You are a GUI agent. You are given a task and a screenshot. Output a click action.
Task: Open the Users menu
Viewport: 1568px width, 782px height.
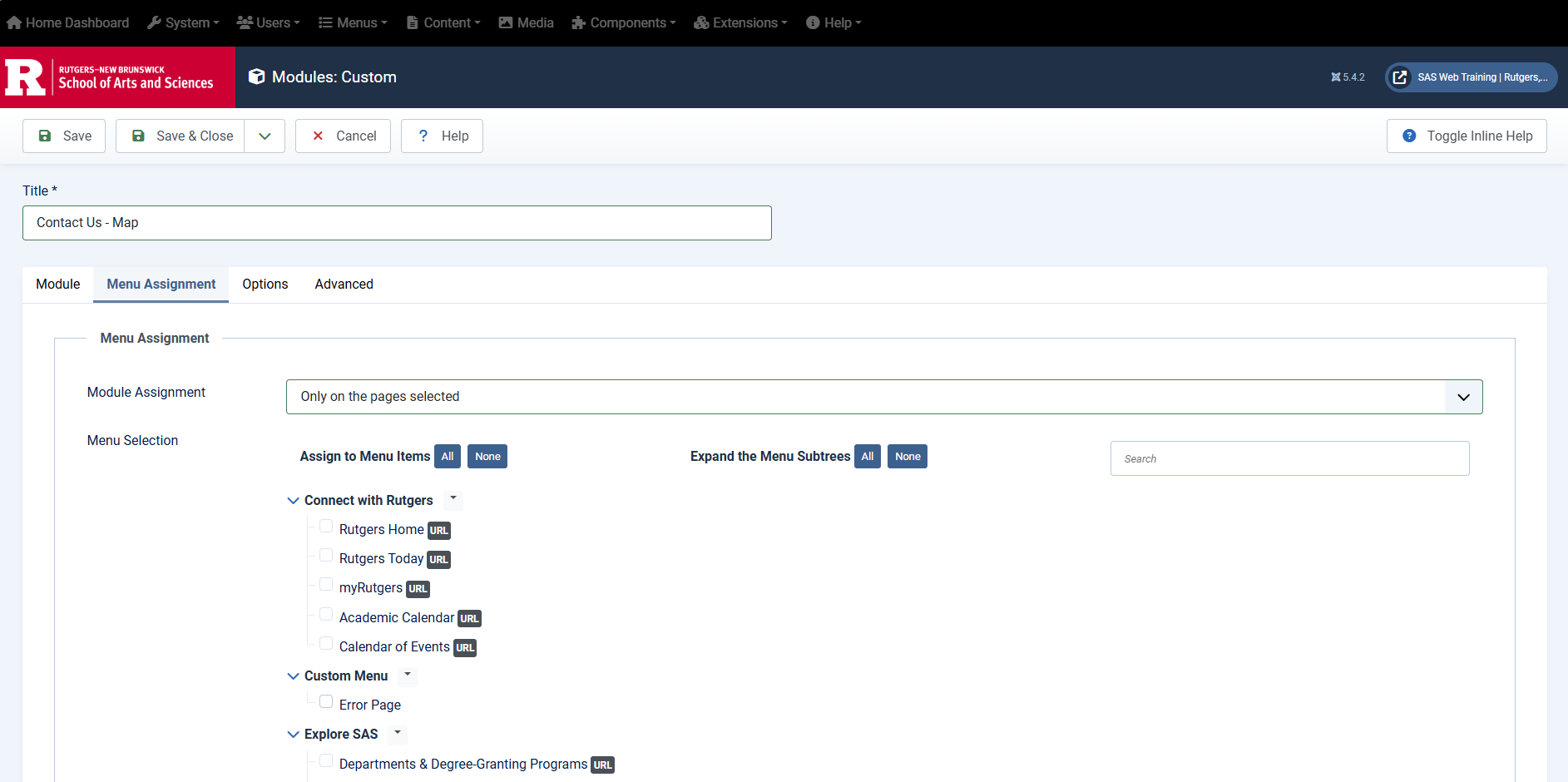pyautogui.click(x=269, y=22)
